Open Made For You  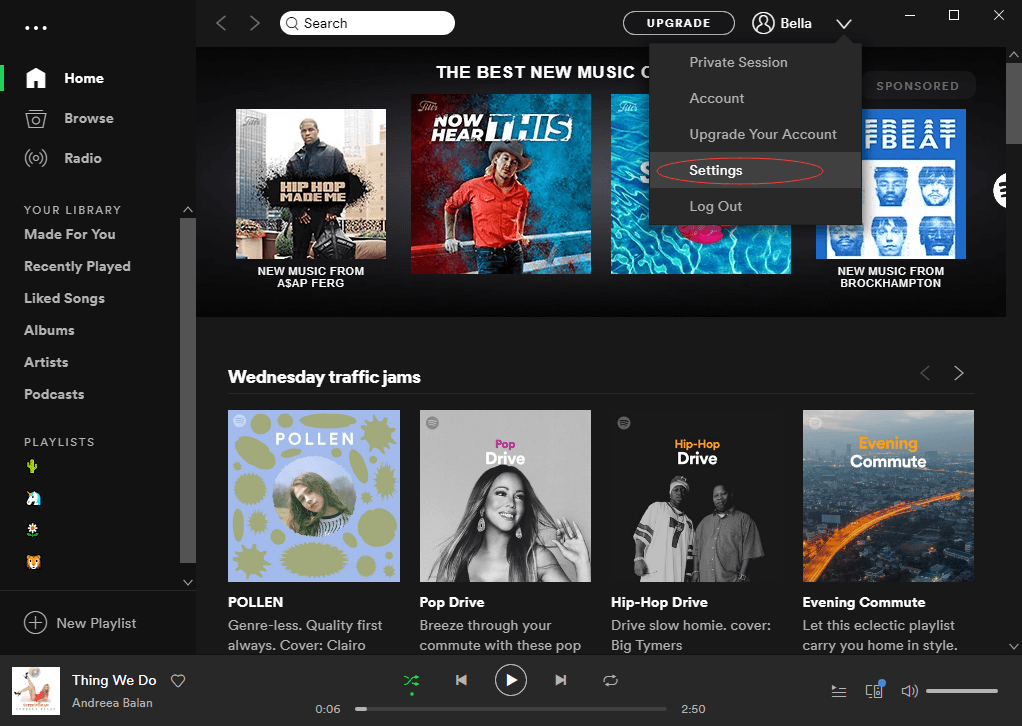tap(70, 234)
